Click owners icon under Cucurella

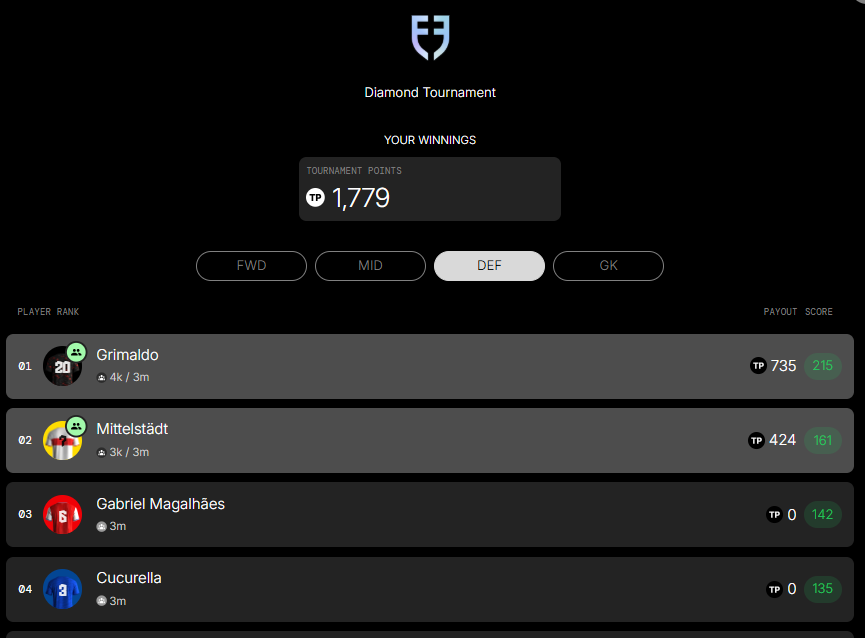[x=102, y=601]
